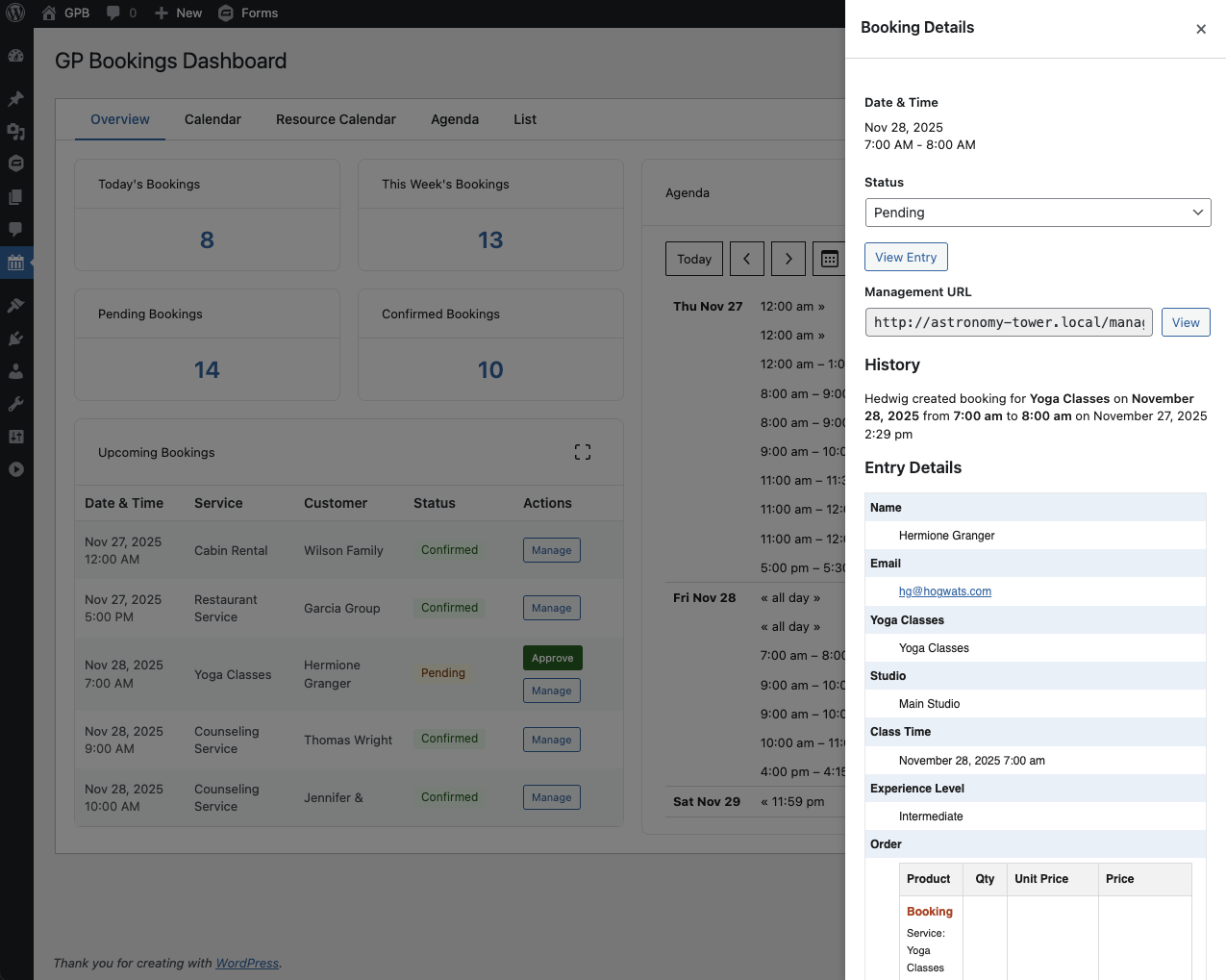Screen dimensions: 1226x980
Task: Switch to the Resource Calendar tab
Action: tap(336, 119)
